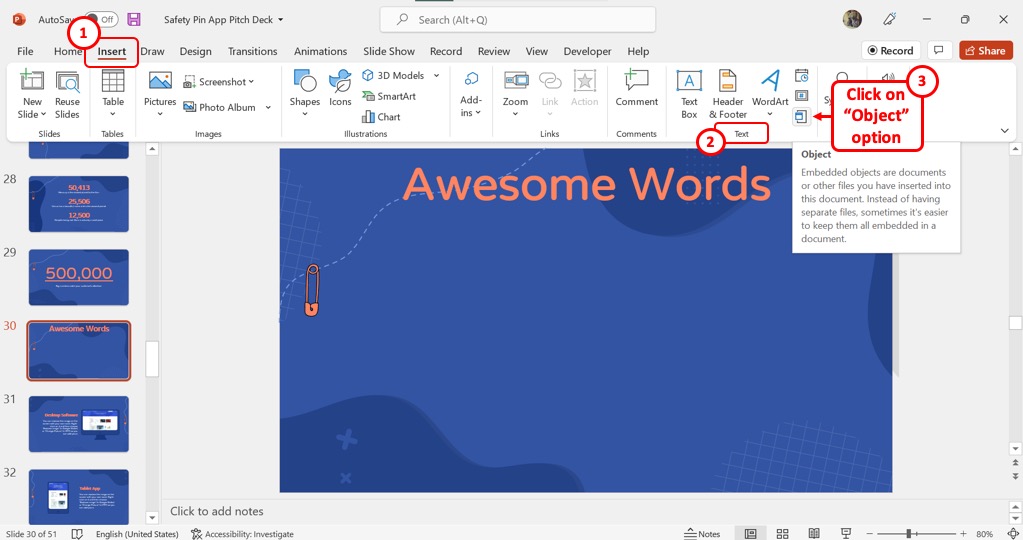Click the Object icon
The height and width of the screenshot is (540, 1023).
801,116
